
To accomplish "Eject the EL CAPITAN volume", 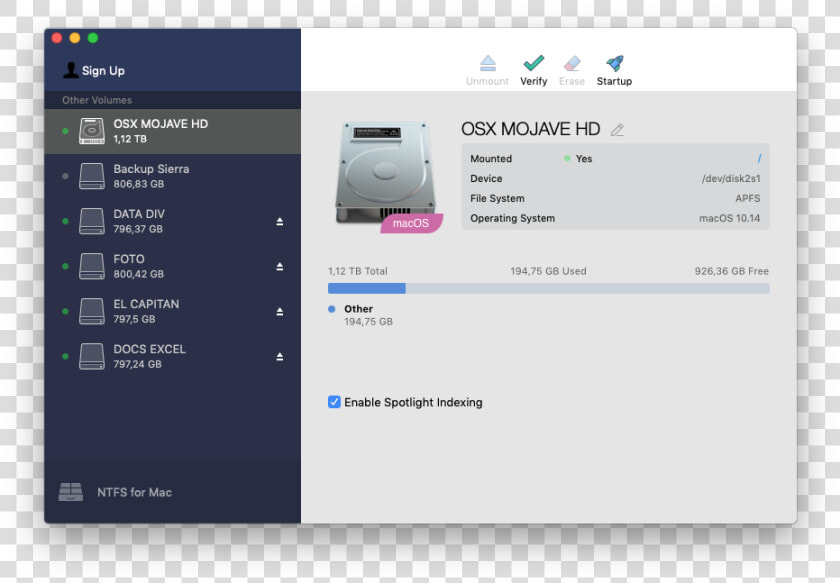I will click(x=280, y=311).
